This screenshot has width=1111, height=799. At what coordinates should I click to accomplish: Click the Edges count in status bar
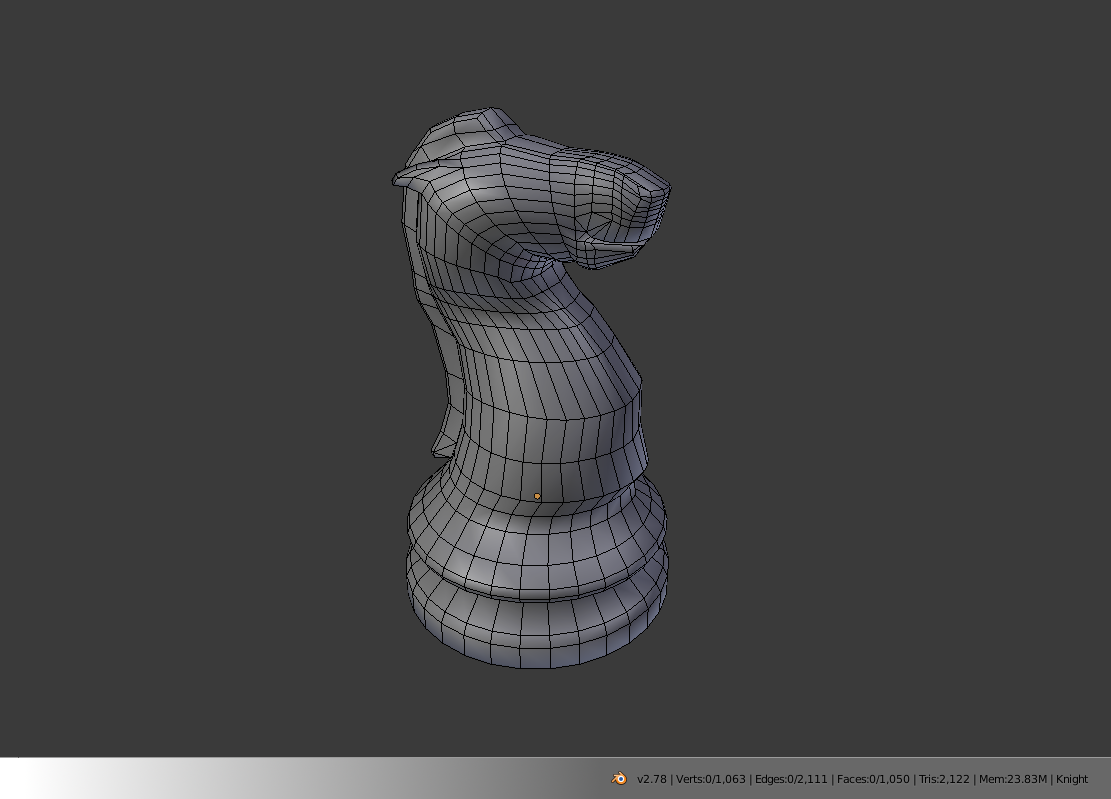791,779
